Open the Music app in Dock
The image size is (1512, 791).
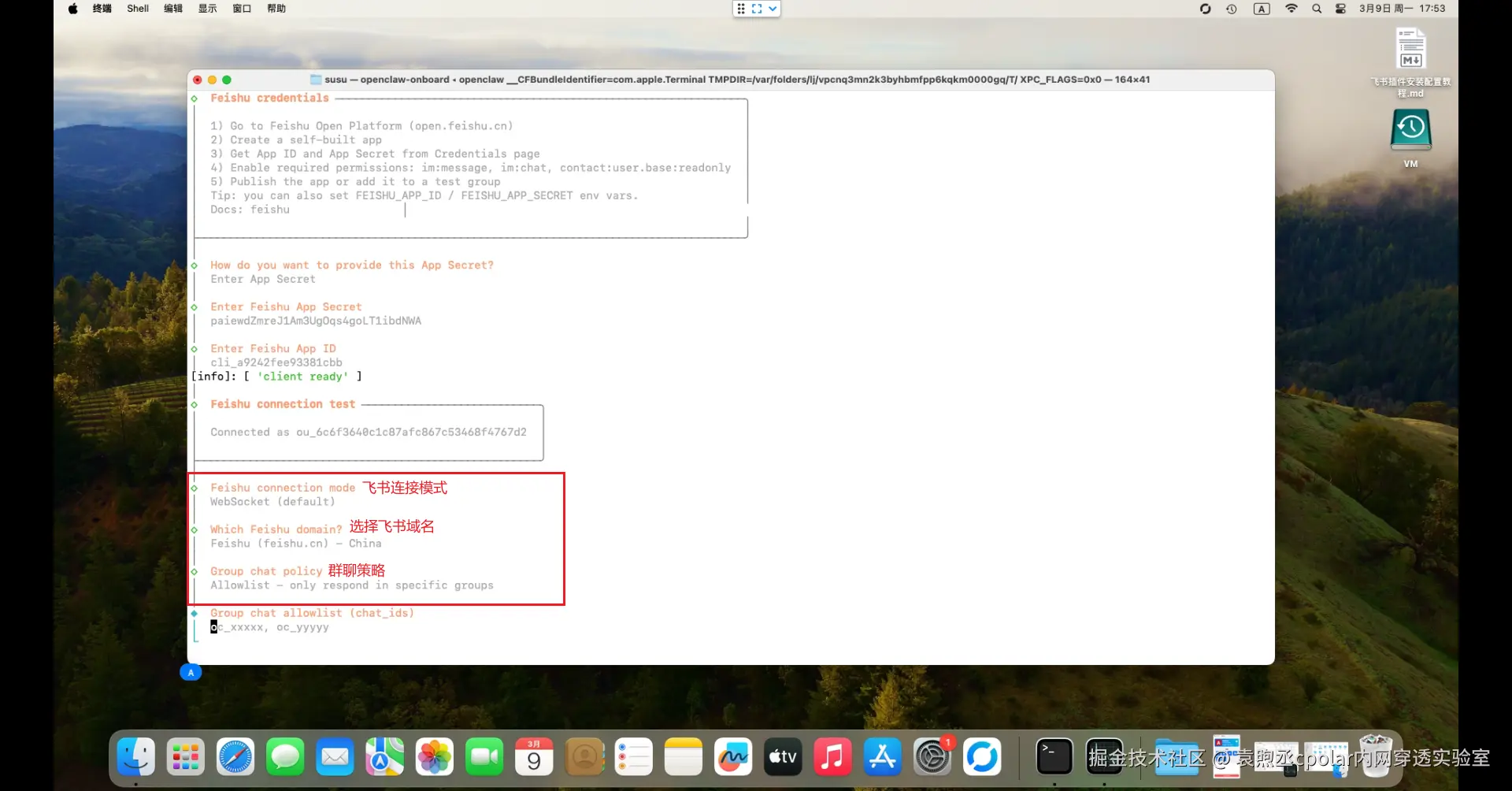pyautogui.click(x=832, y=757)
